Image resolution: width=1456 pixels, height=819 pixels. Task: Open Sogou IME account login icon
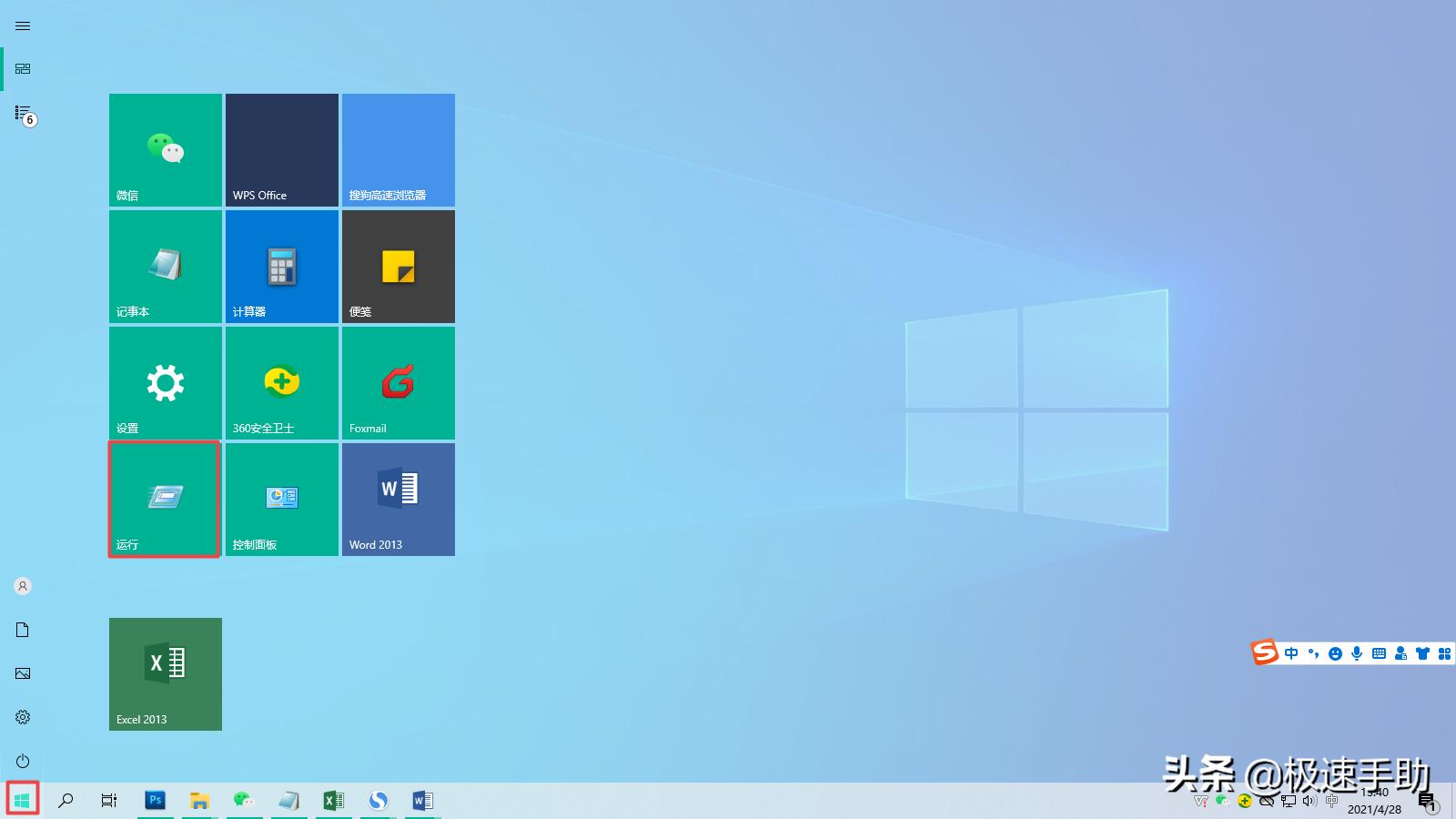tap(1400, 653)
